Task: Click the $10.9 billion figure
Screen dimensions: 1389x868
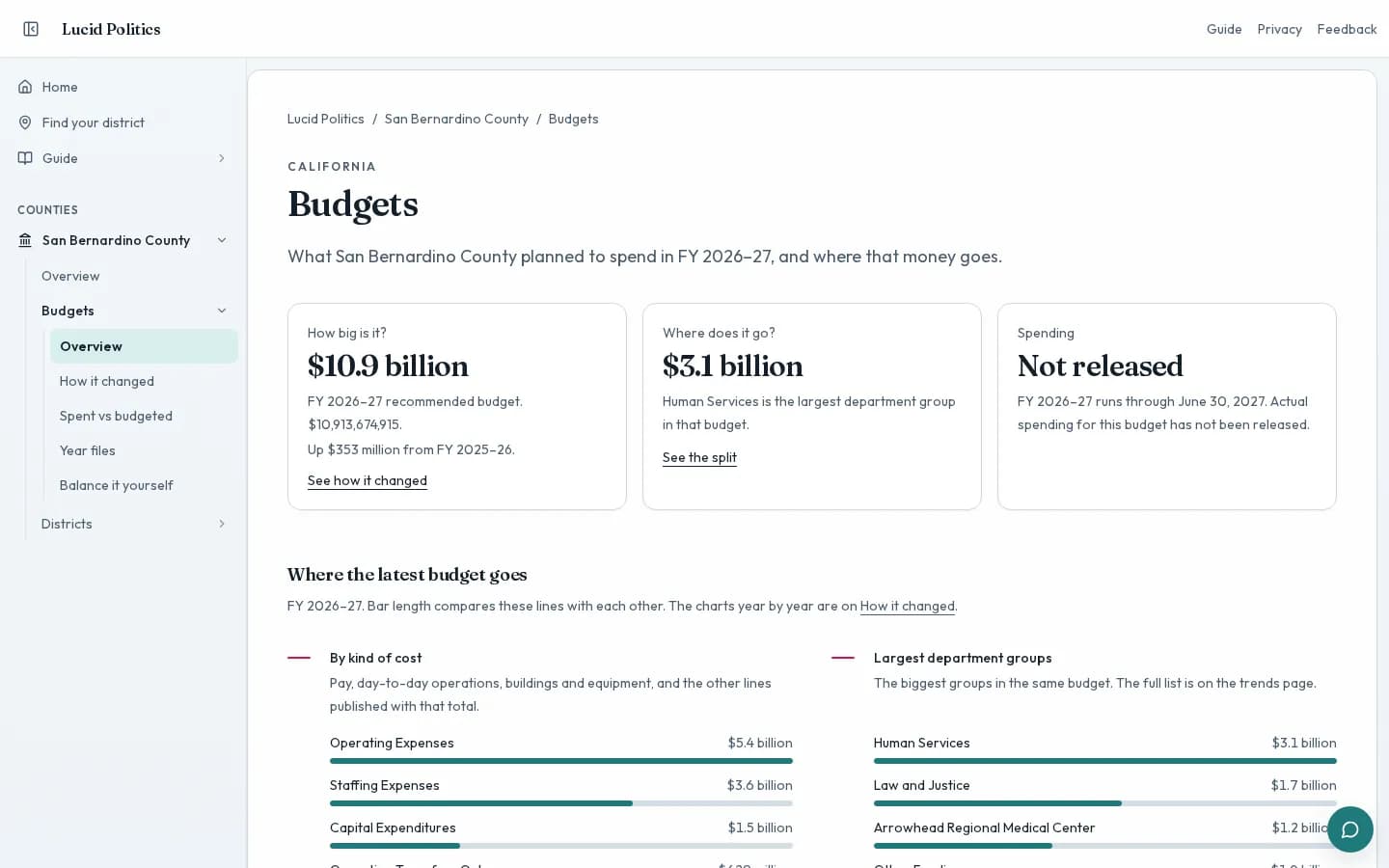Action: tap(388, 366)
